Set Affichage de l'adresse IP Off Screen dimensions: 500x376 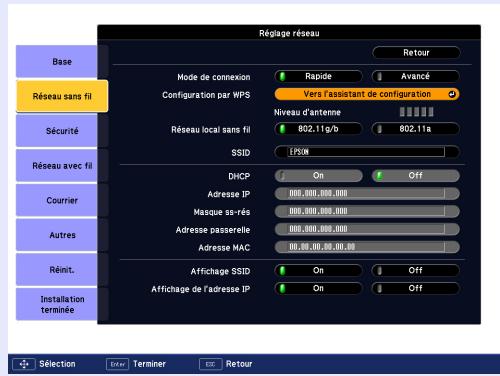click(416, 289)
